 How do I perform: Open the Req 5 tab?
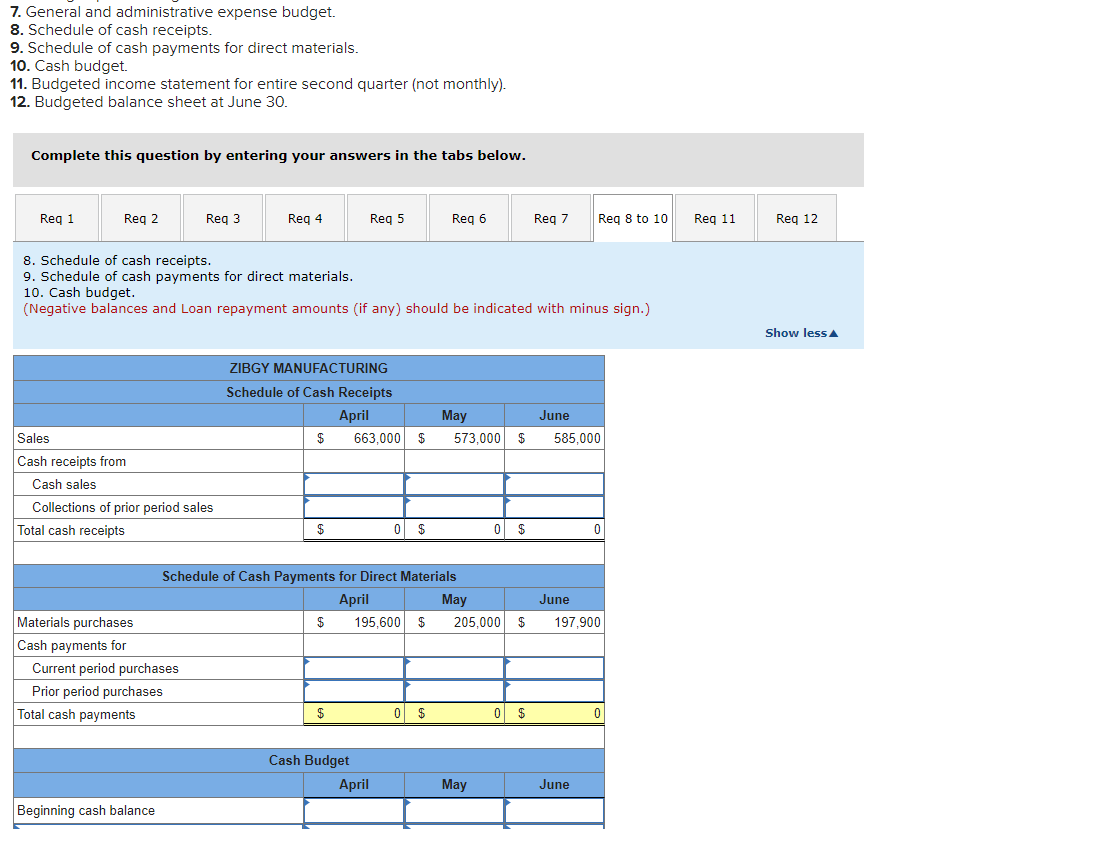pos(387,218)
